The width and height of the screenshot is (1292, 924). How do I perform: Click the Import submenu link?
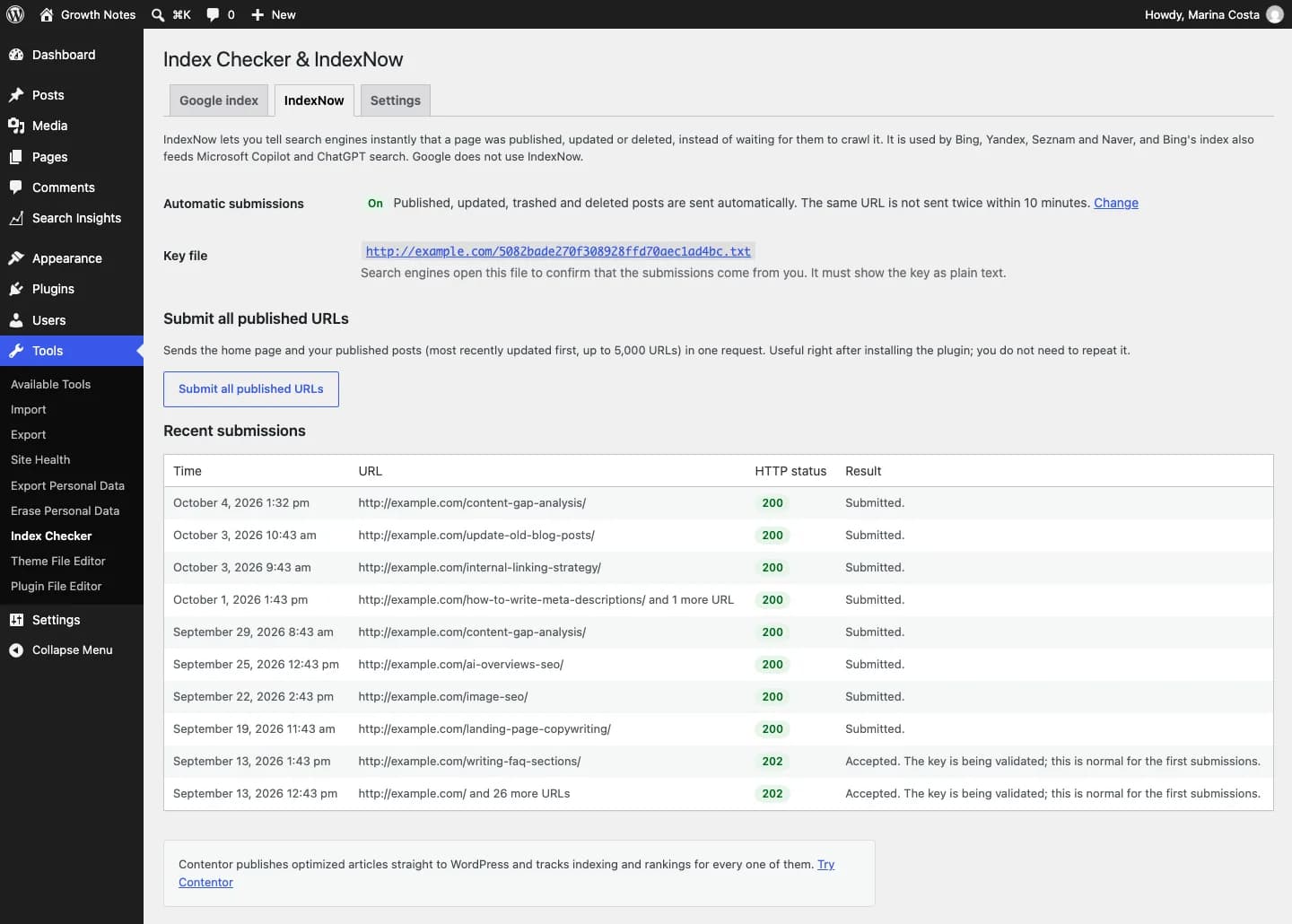coord(28,409)
